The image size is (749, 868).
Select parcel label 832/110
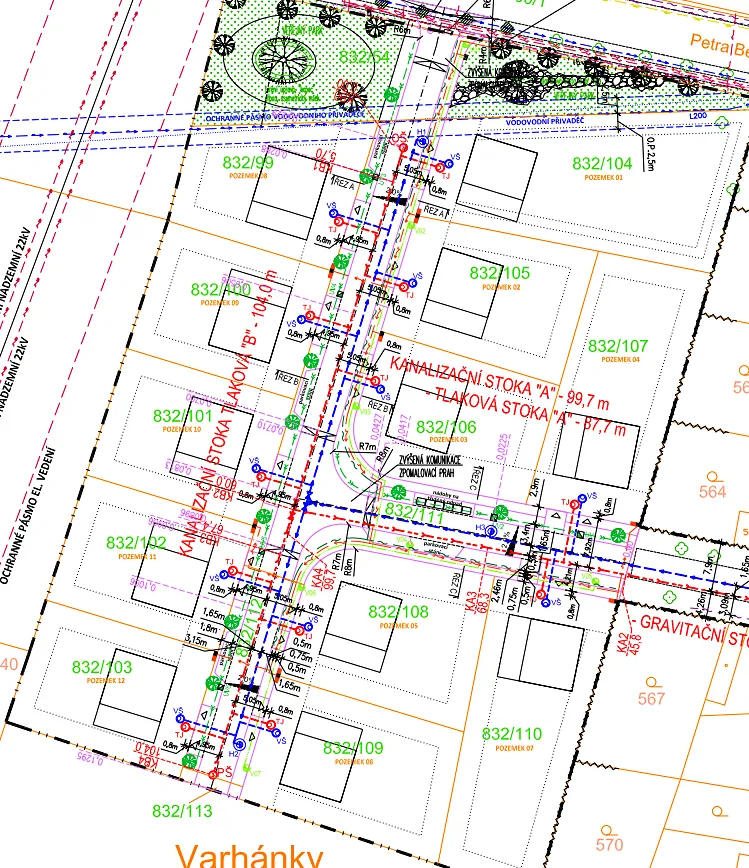[x=512, y=734]
